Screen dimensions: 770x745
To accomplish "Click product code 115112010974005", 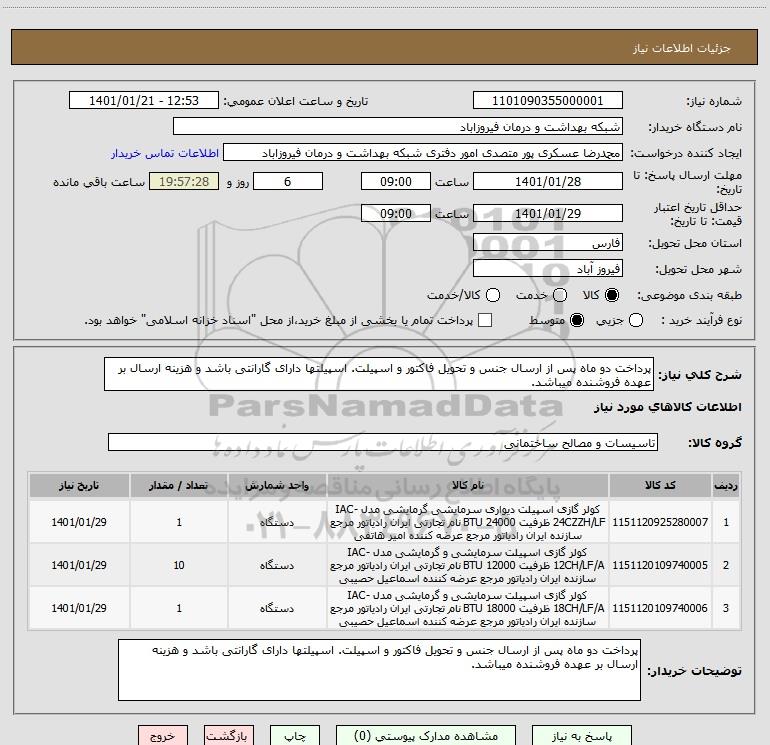I will tap(660, 565).
